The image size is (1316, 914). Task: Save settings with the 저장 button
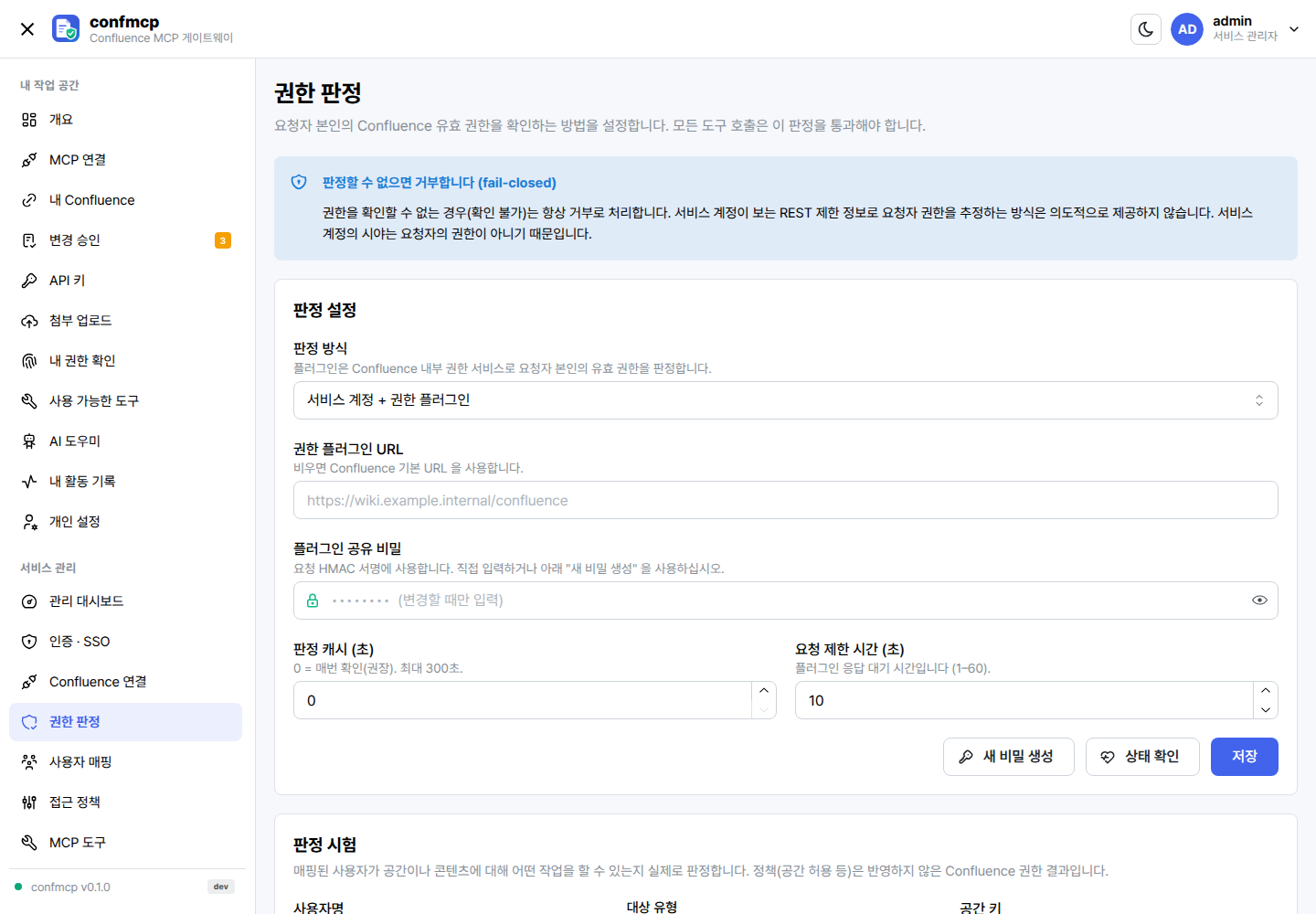[x=1245, y=757]
